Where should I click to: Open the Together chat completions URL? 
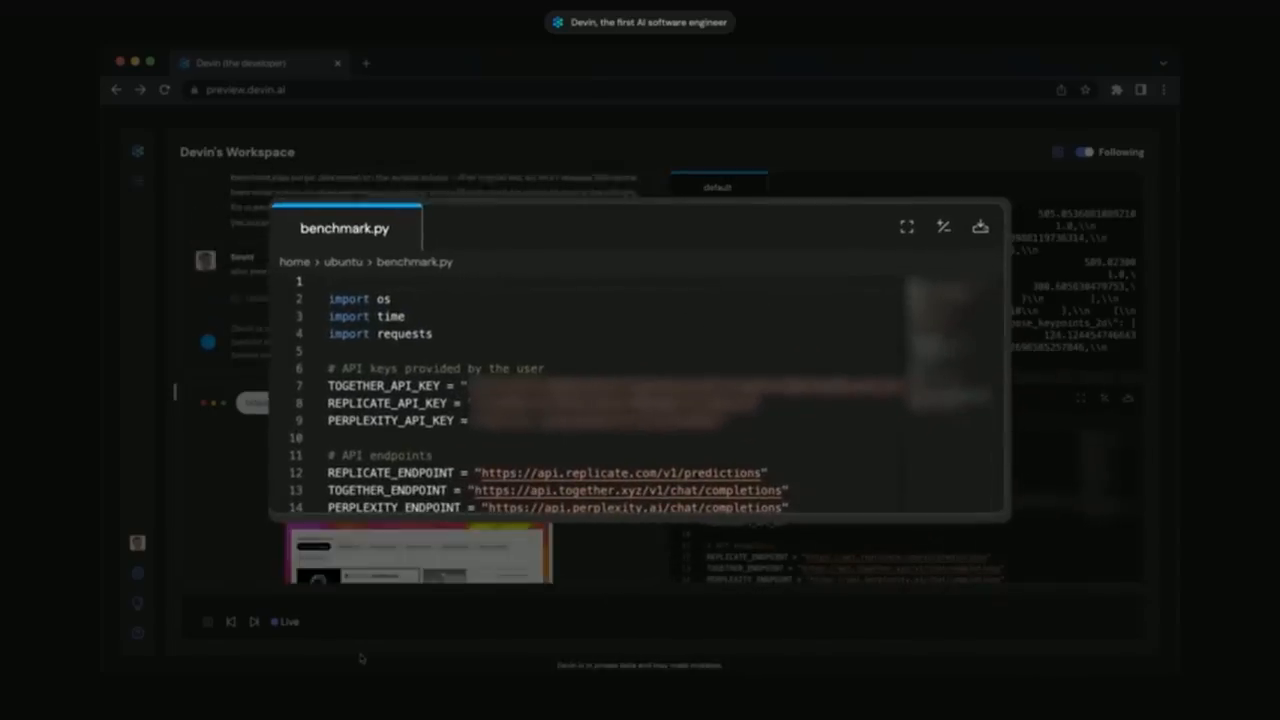click(627, 491)
